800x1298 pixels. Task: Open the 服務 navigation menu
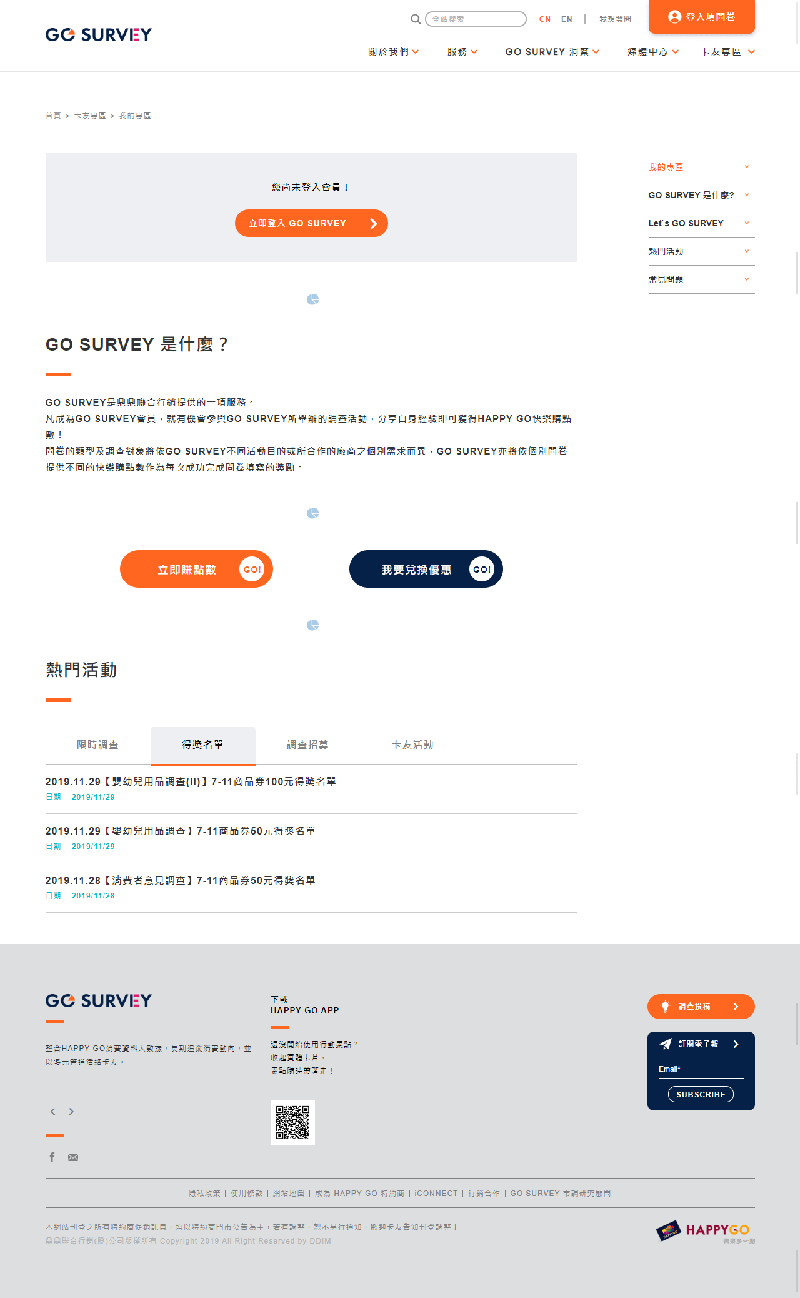coord(457,51)
